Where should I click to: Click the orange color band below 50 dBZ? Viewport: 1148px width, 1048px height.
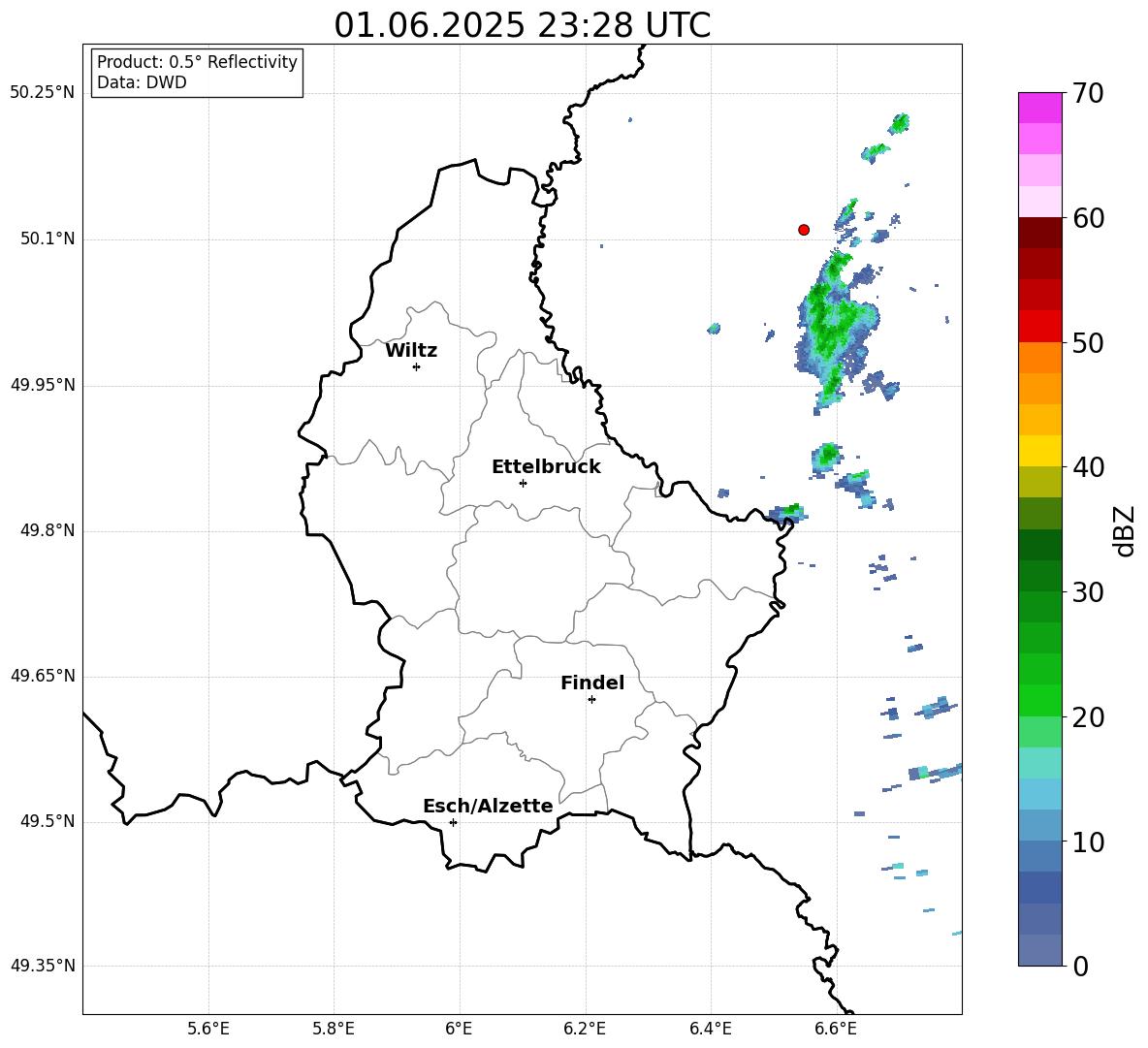tap(1039, 358)
